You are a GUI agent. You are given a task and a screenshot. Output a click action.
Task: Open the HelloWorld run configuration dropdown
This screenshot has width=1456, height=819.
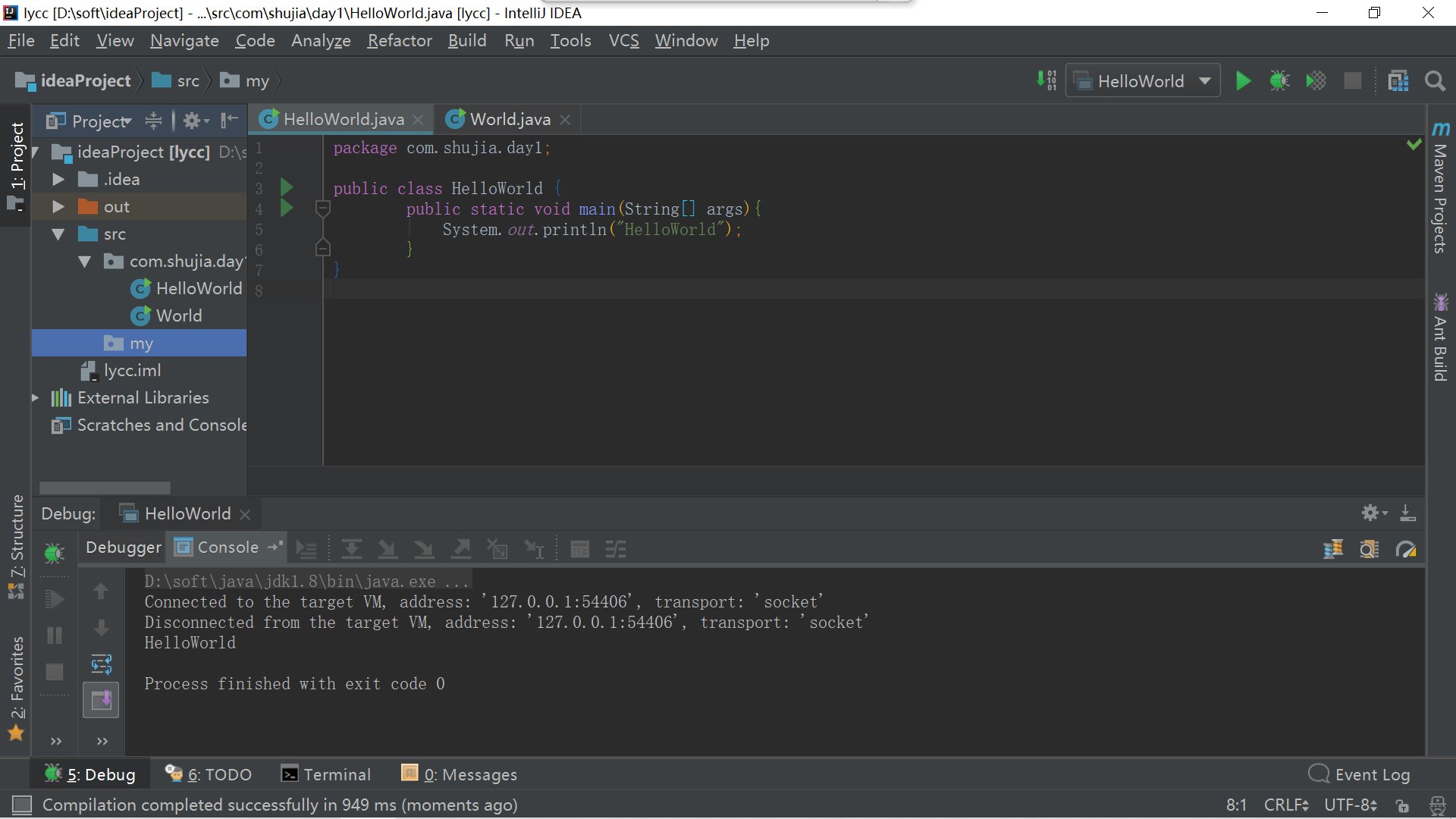1143,81
